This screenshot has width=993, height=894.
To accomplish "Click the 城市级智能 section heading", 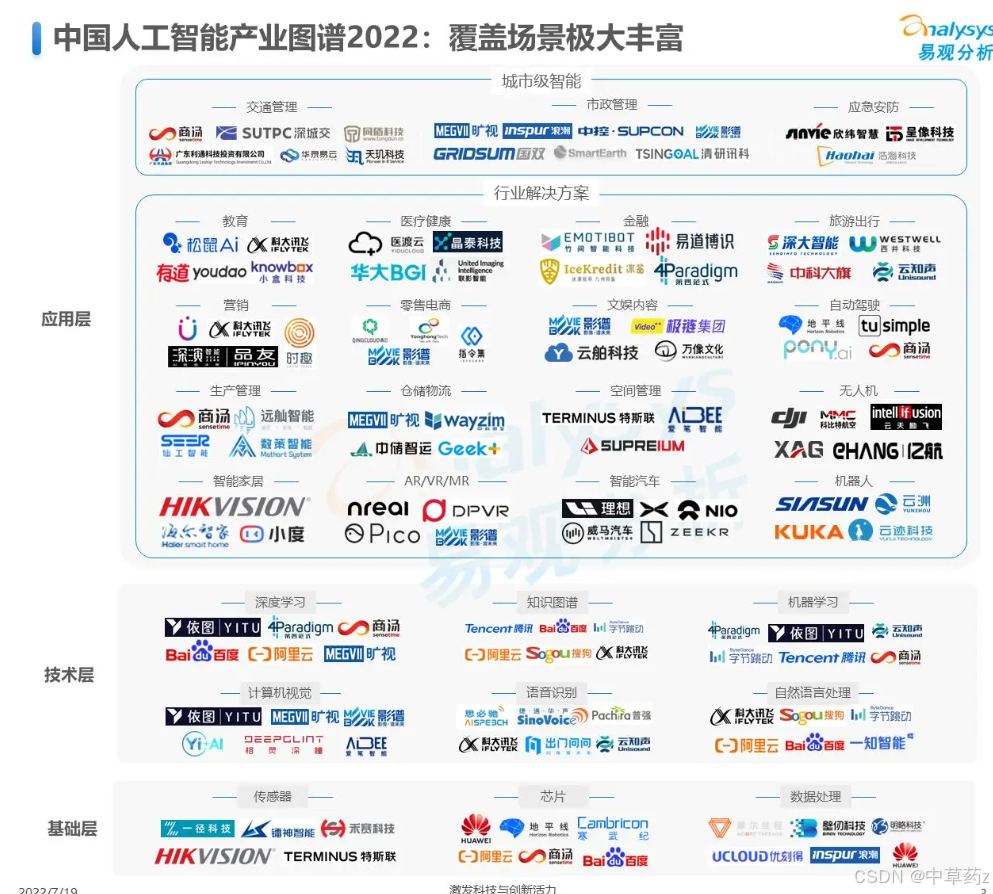I will [541, 81].
